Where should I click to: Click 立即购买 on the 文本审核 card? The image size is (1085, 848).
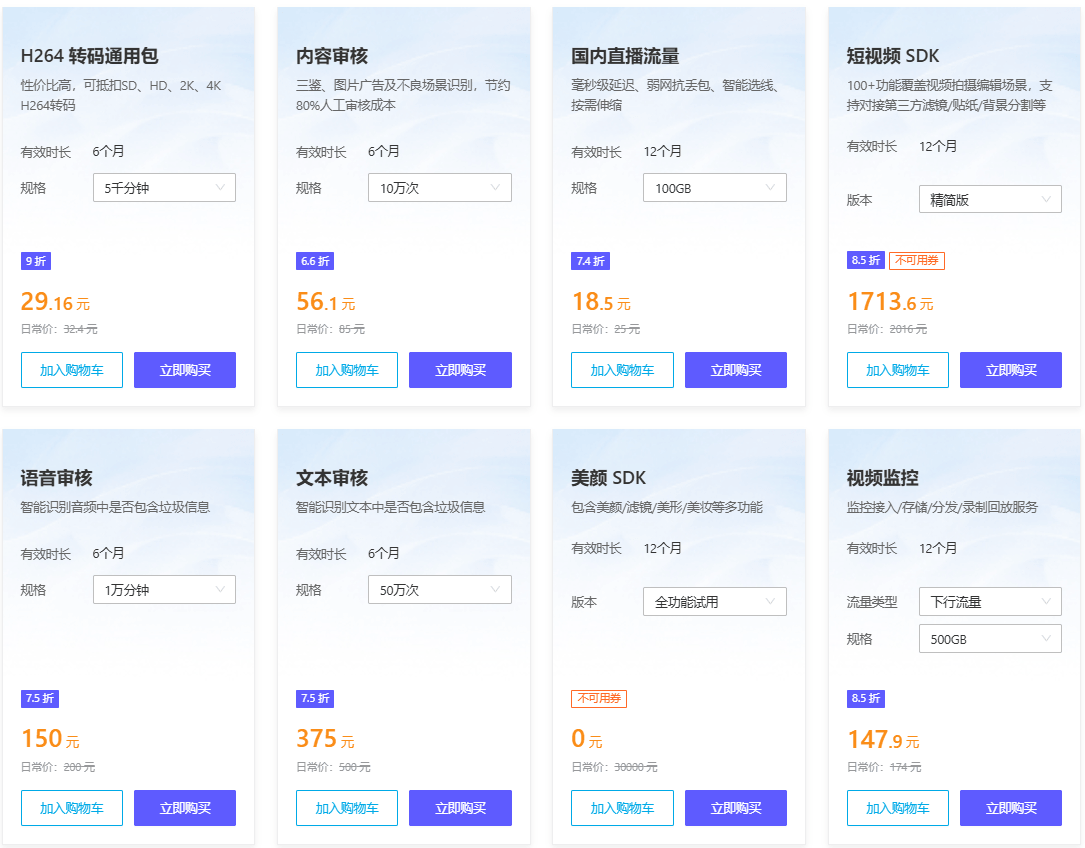coord(460,807)
